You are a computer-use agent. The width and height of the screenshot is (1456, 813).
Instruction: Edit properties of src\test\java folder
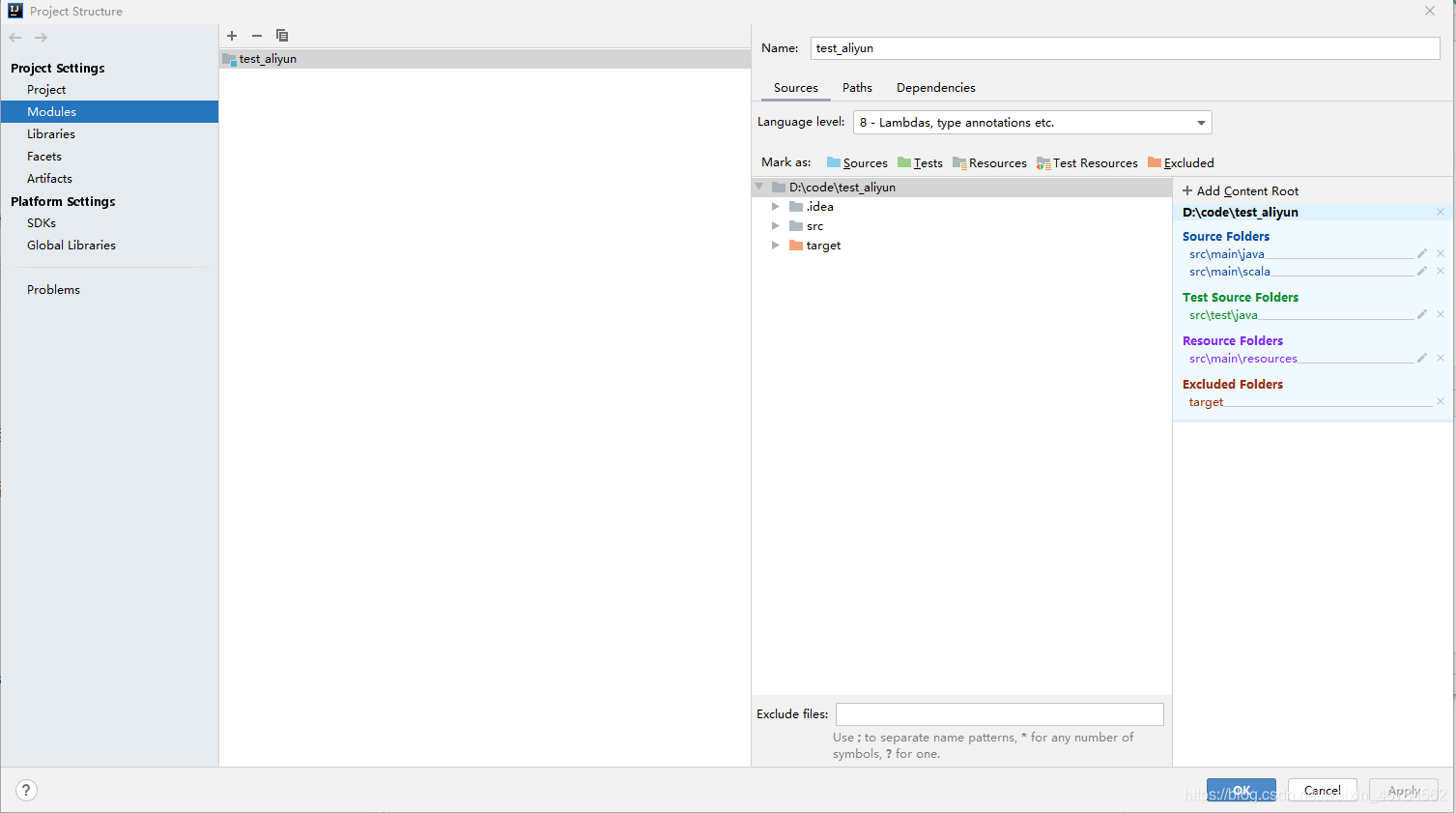[x=1422, y=314]
